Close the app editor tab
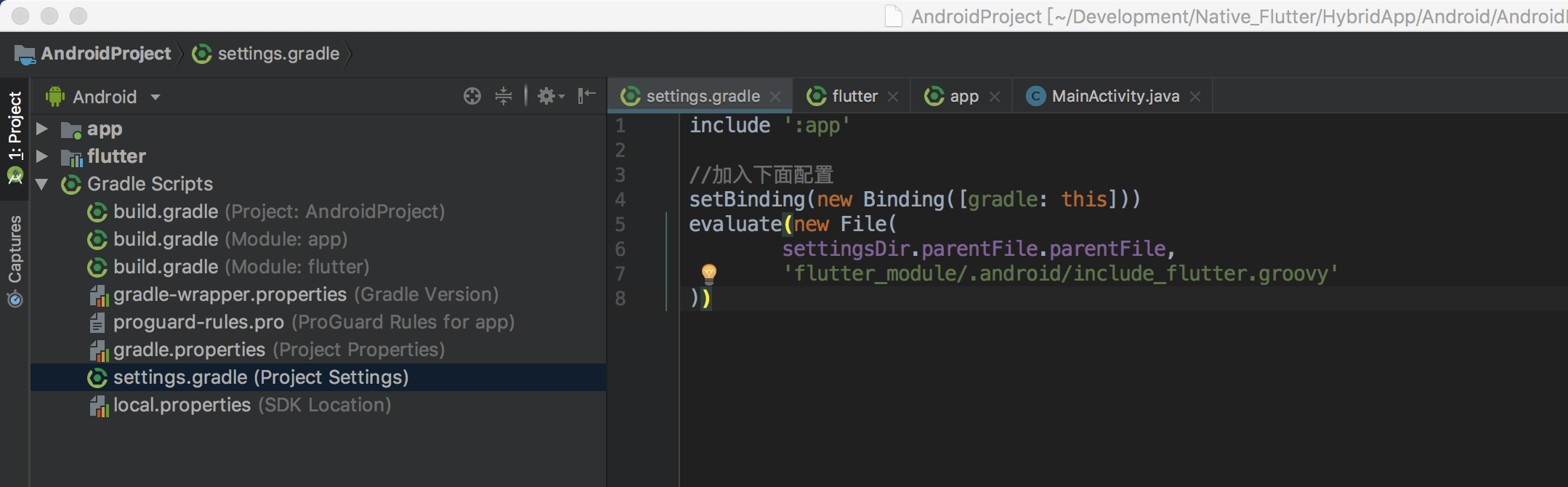This screenshot has width=1568, height=487. tap(995, 97)
